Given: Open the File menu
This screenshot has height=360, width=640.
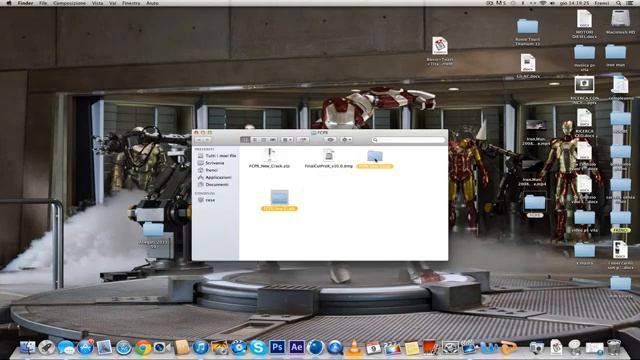Looking at the screenshot, I should pyautogui.click(x=43, y=3).
